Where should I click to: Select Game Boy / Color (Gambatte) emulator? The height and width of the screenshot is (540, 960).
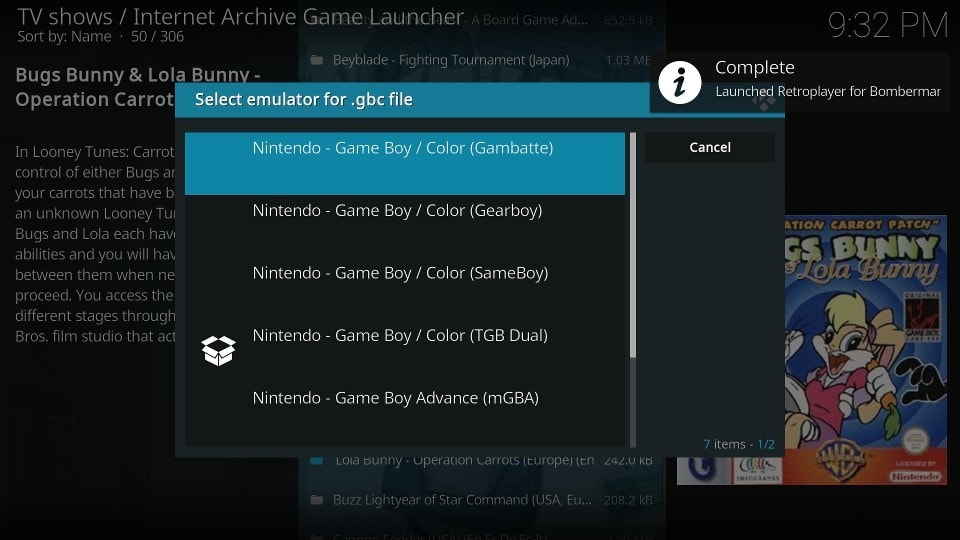405,163
